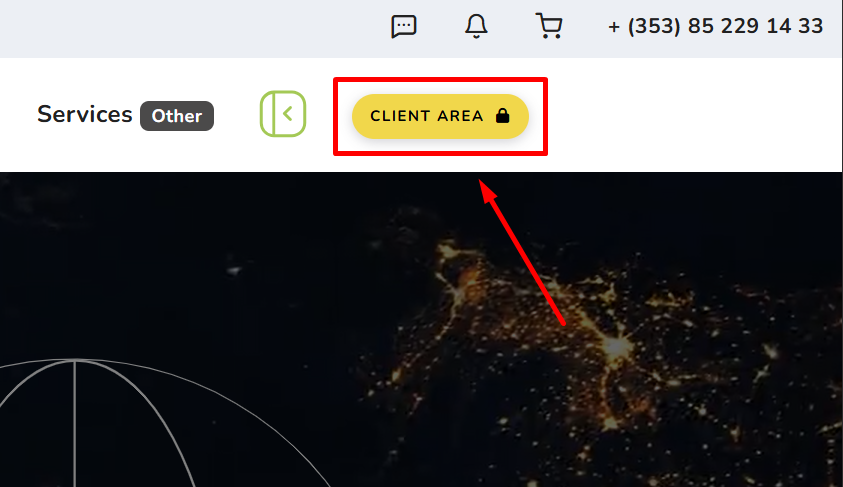The width and height of the screenshot is (843, 487).
Task: Click the country code (353) in phone number
Action: (x=657, y=27)
